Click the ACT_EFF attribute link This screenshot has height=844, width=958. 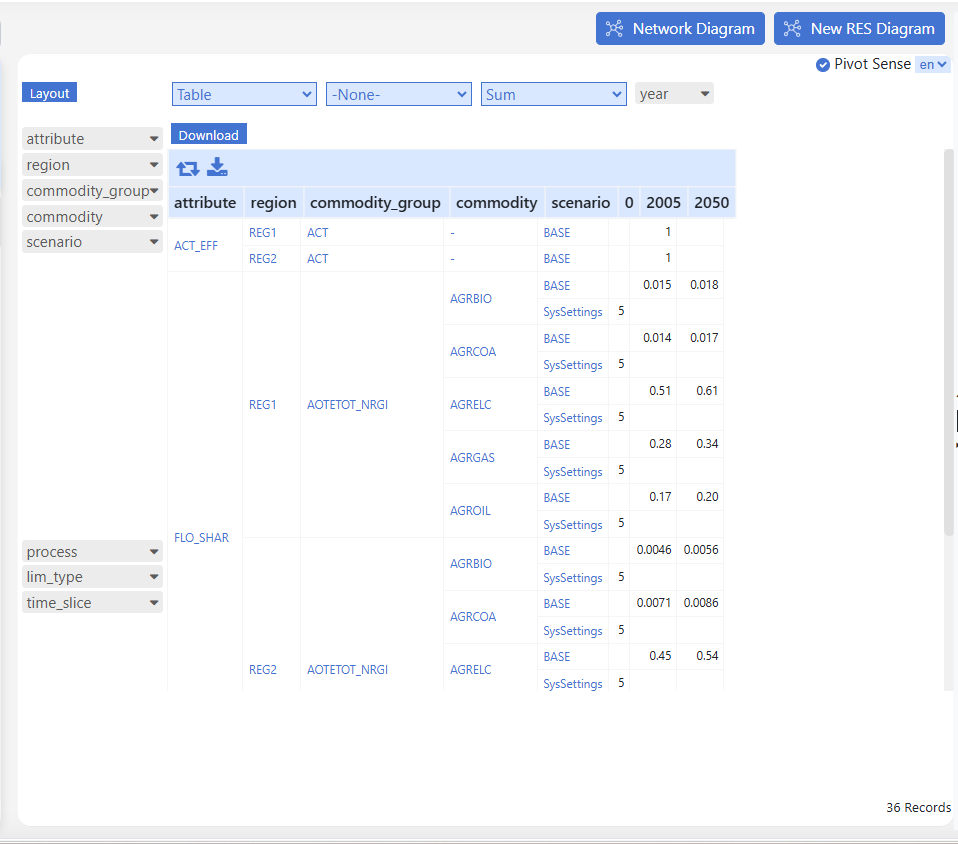(x=196, y=246)
